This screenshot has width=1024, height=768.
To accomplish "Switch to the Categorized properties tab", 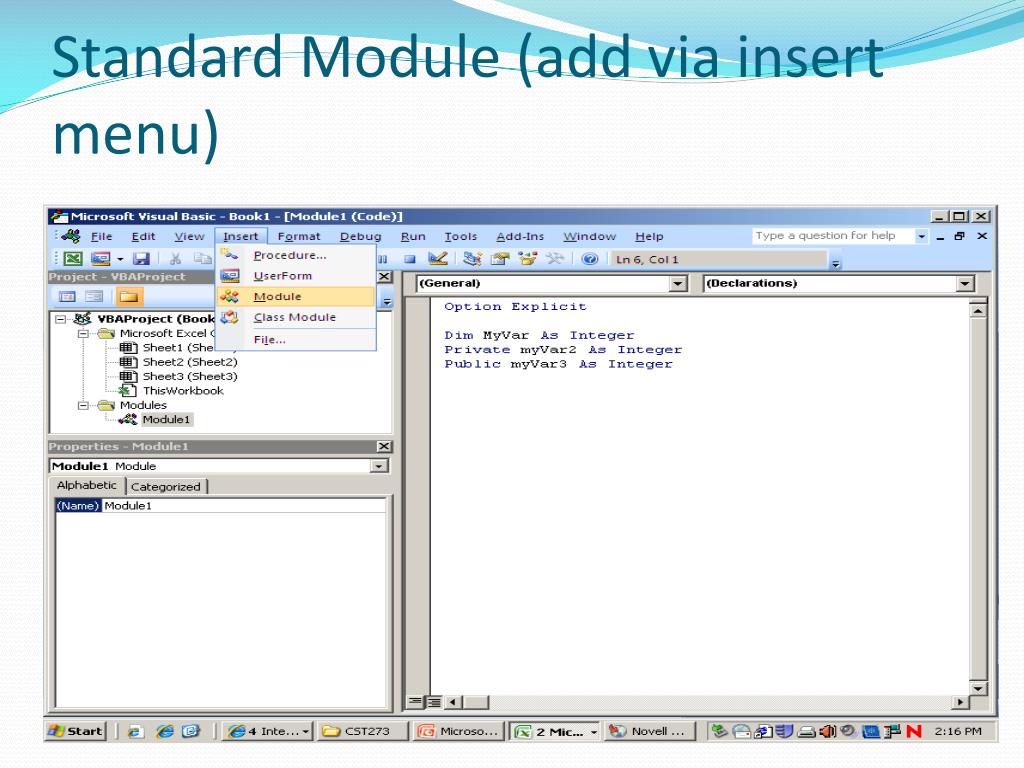I will point(166,487).
